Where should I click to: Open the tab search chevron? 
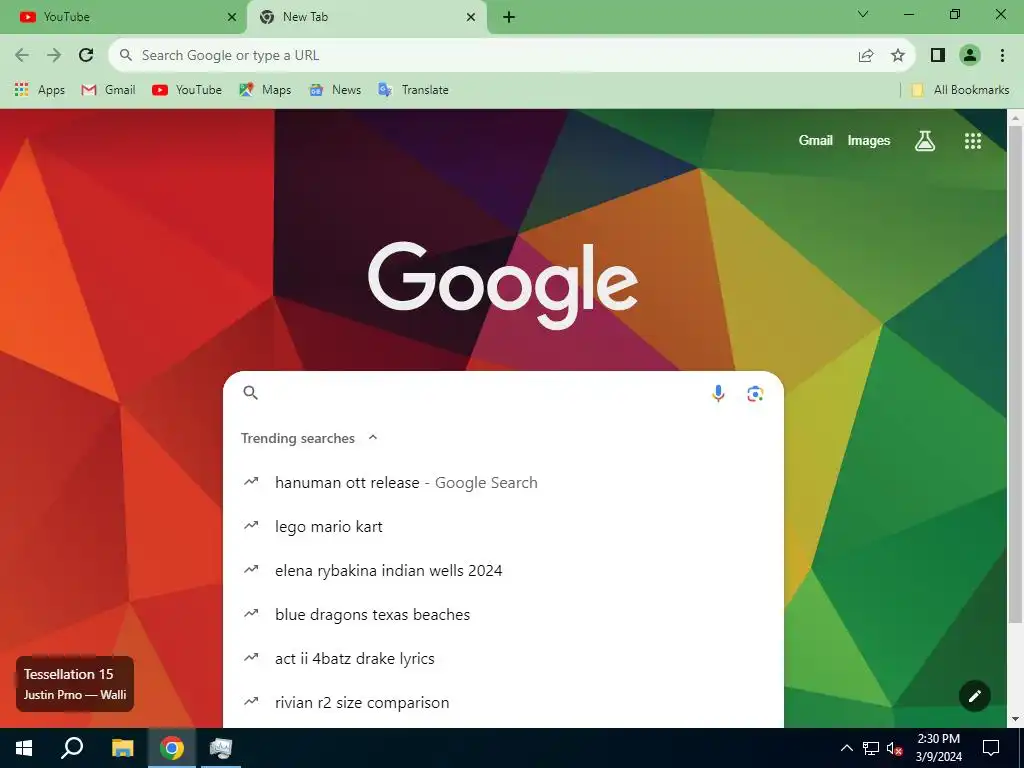[x=863, y=14]
